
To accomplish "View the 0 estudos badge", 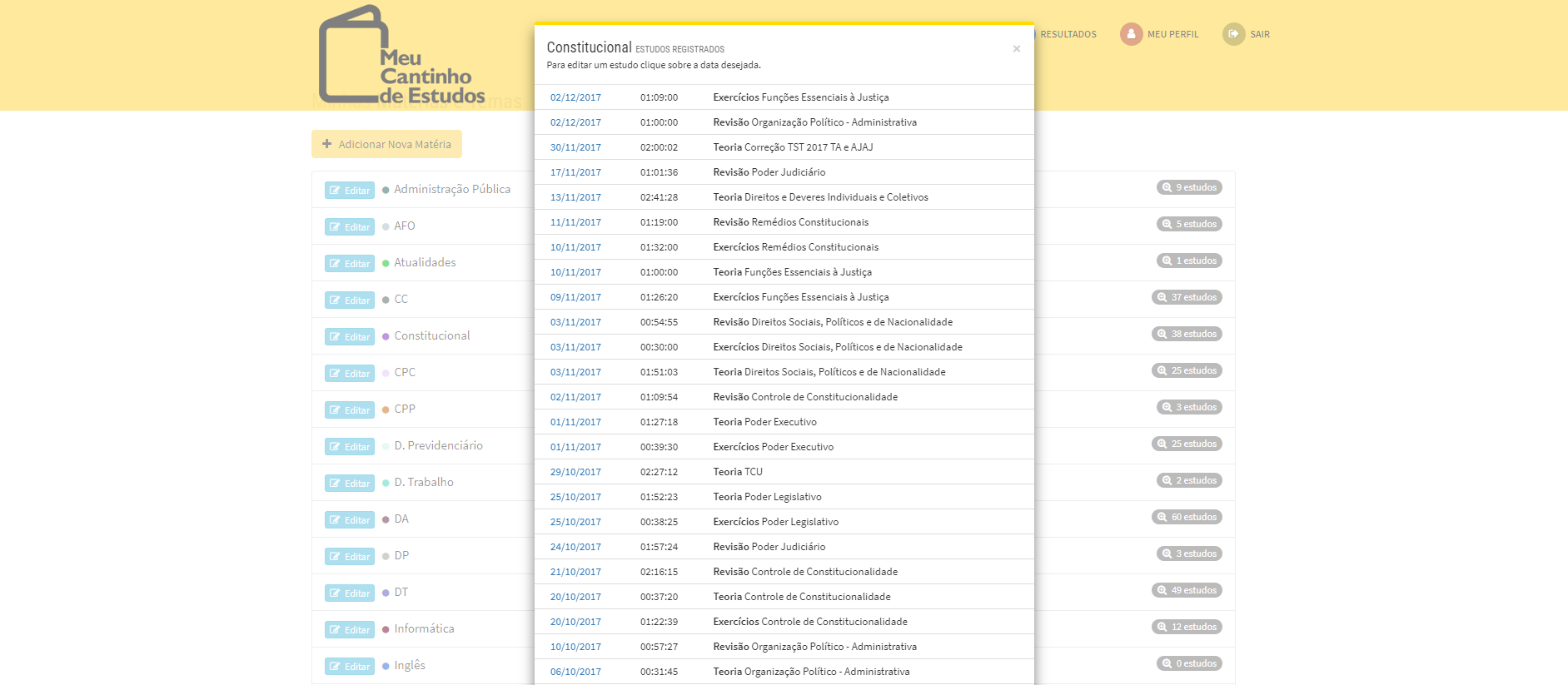I will pos(1189,663).
